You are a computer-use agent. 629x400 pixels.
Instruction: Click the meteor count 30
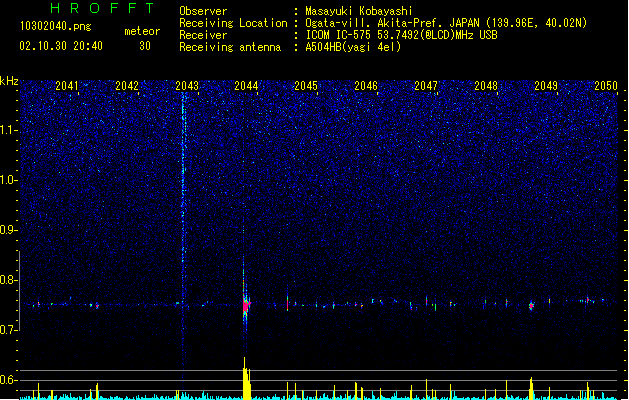145,46
